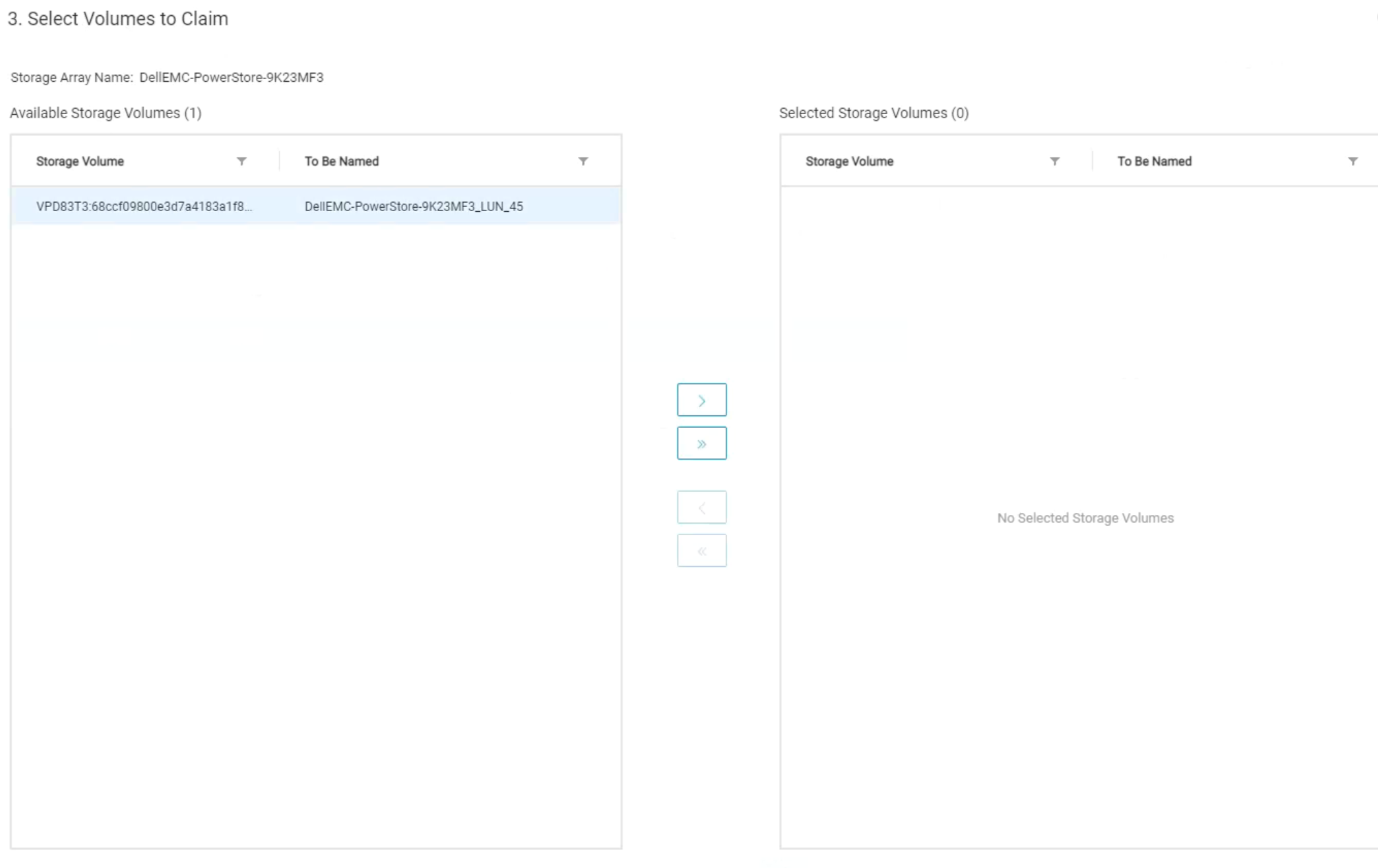Screen dimensions: 1378x868
Task: Click the Select Volumes to Claim heading
Action: pyautogui.click(x=118, y=19)
